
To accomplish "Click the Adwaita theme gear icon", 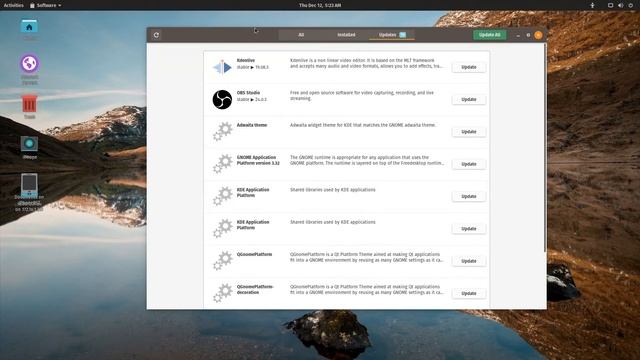I will (x=222, y=131).
